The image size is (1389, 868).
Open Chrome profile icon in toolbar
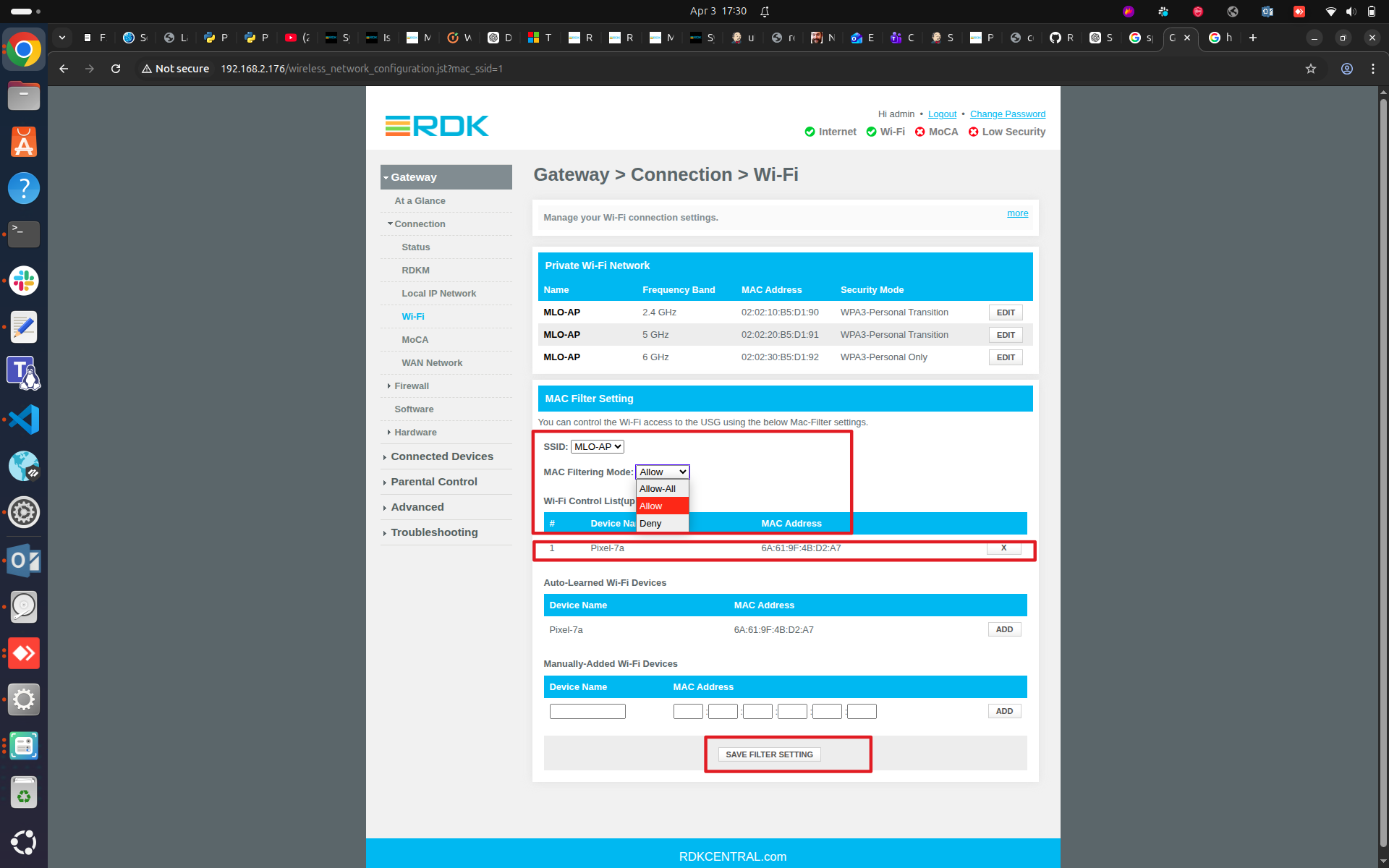[x=1346, y=69]
